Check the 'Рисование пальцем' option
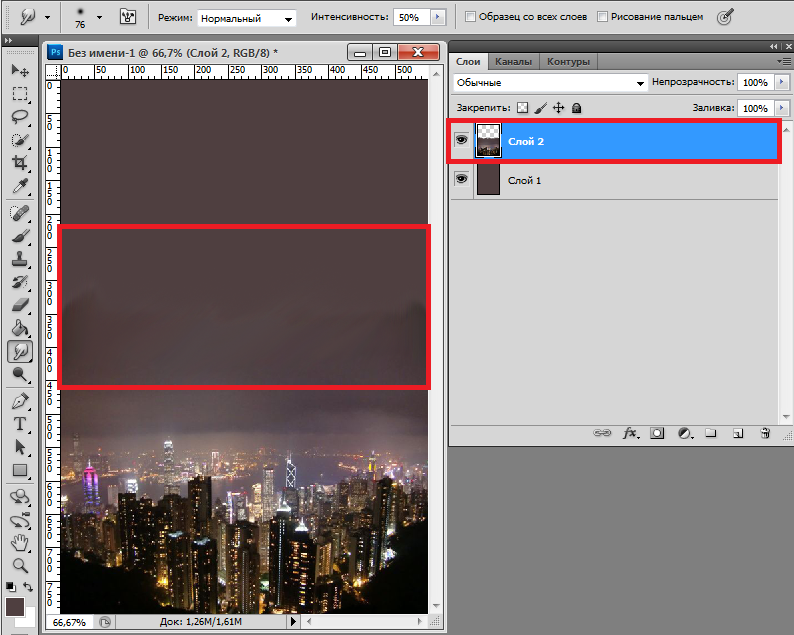794x635 pixels. (601, 17)
